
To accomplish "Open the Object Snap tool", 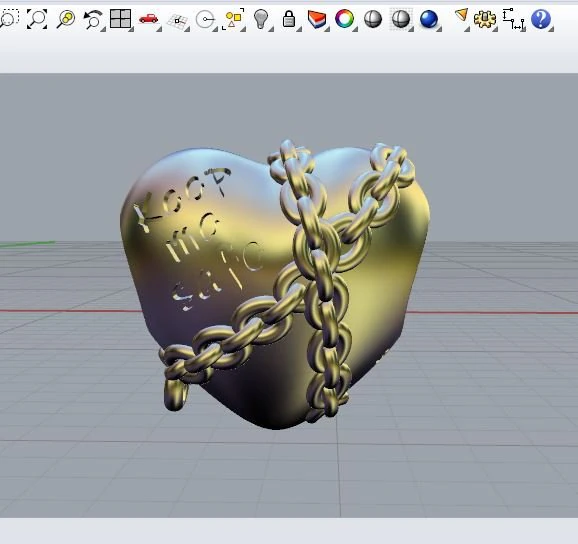I will point(205,20).
